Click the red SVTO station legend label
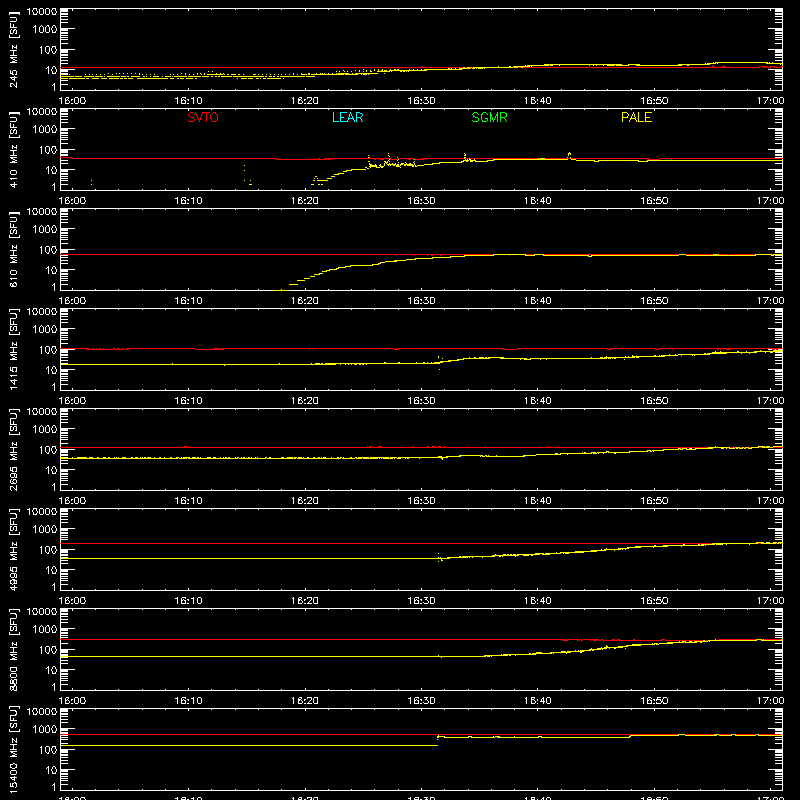Image resolution: width=800 pixels, height=800 pixels. coord(203,117)
